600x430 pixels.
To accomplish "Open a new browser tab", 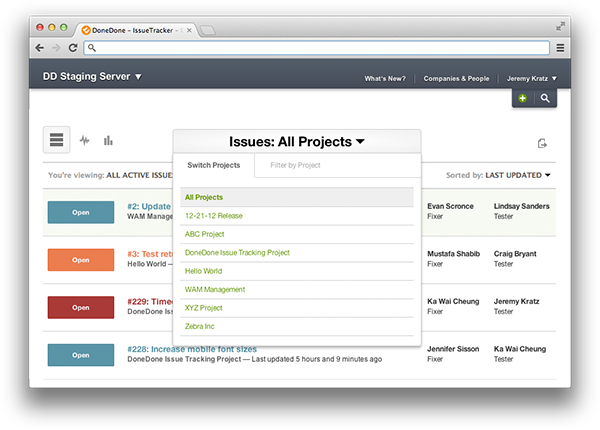I will 207,30.
